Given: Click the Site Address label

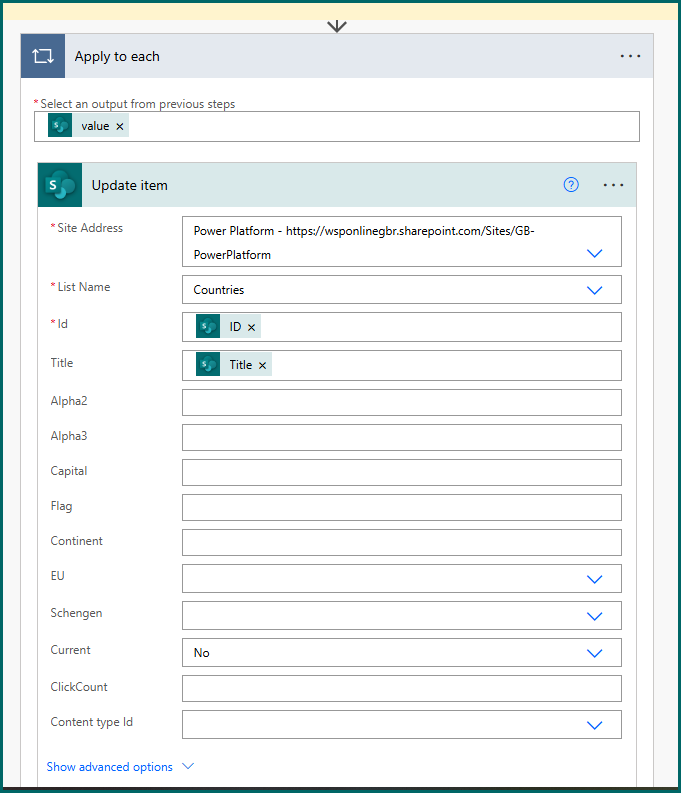Looking at the screenshot, I should pyautogui.click(x=90, y=228).
